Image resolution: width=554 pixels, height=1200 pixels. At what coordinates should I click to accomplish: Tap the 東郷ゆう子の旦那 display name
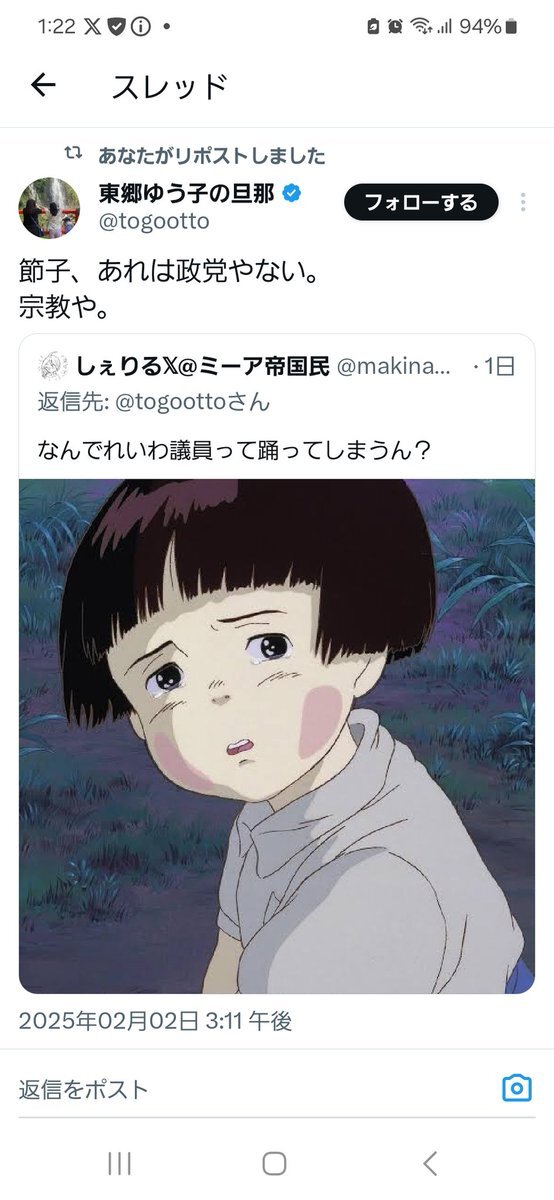(x=186, y=193)
